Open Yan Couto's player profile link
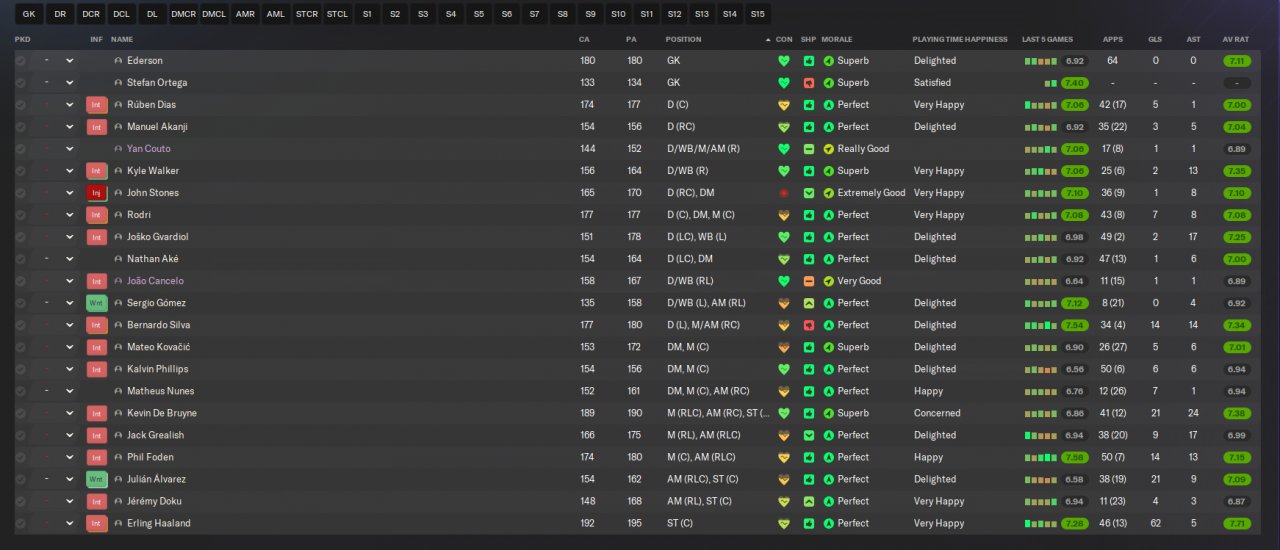The height and width of the screenshot is (550, 1280). point(148,149)
